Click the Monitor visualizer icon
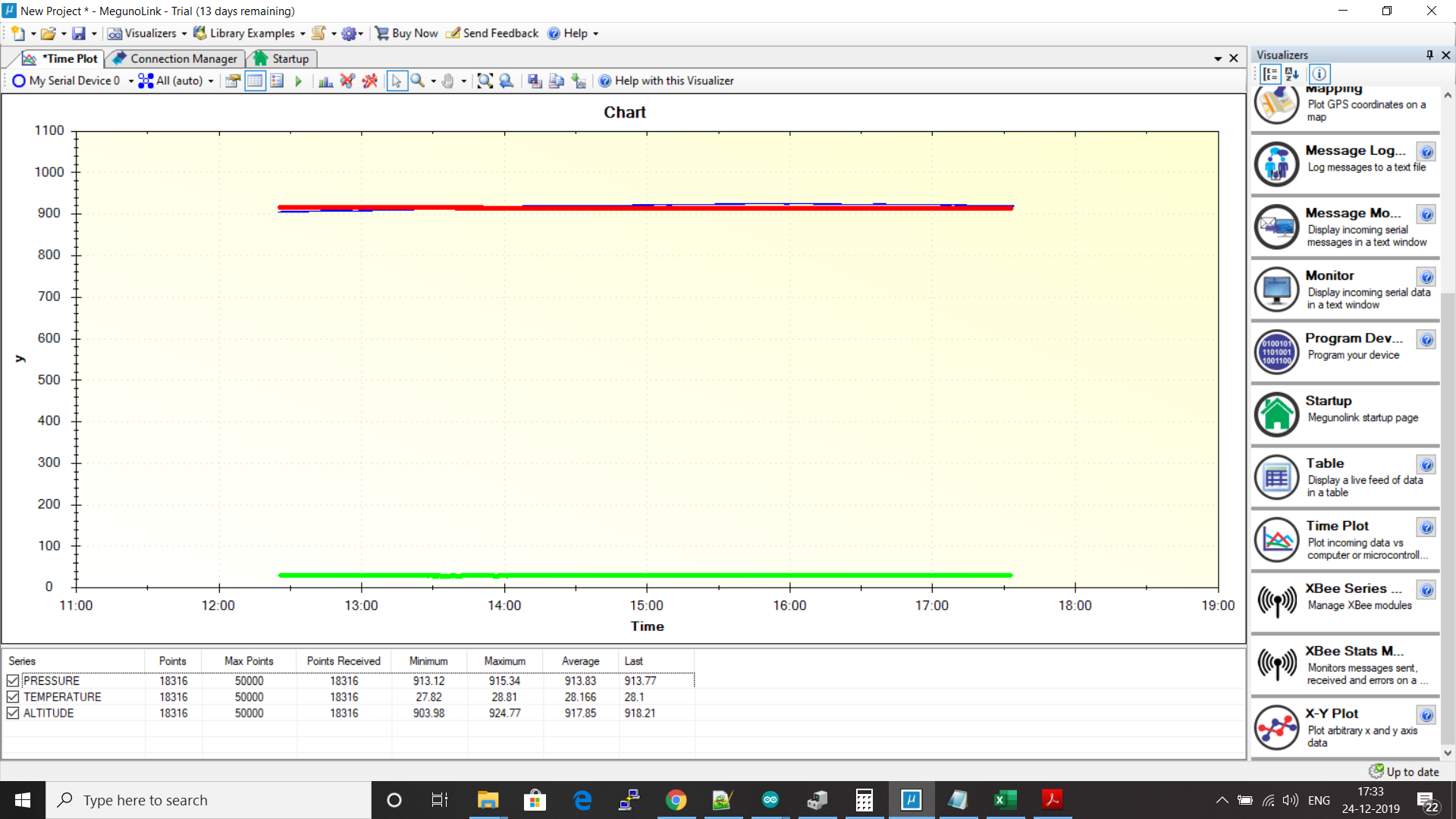This screenshot has height=819, width=1456. [x=1276, y=290]
